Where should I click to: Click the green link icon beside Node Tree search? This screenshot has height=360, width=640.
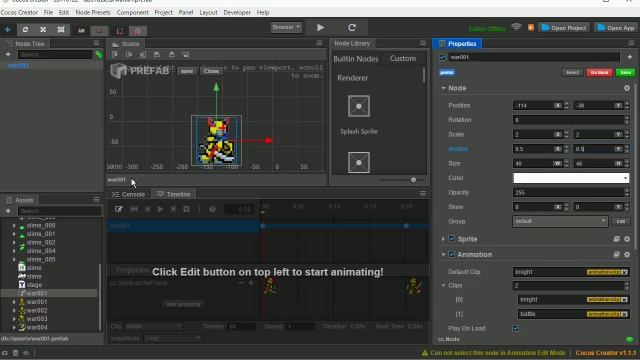[x=99, y=54]
